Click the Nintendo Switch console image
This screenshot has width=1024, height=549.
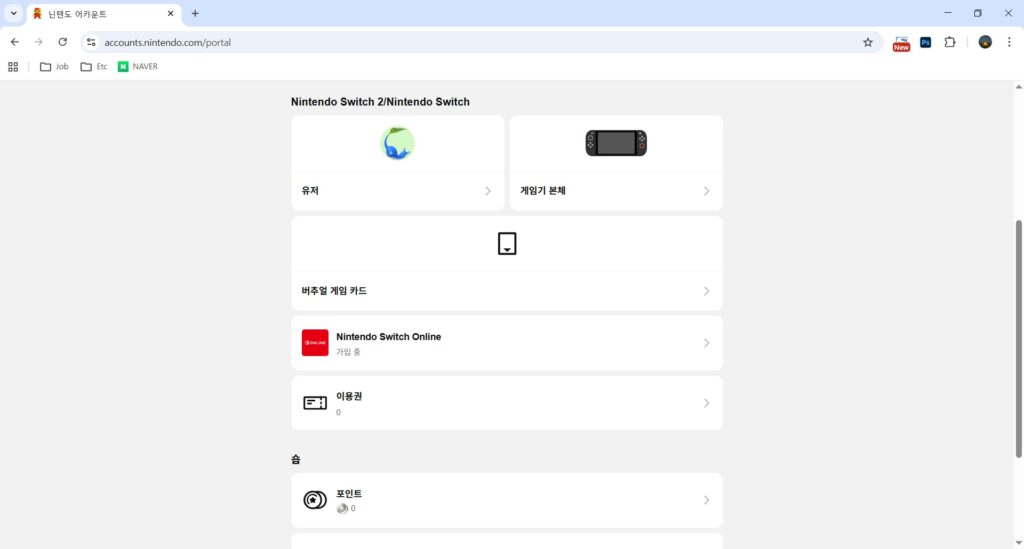[x=616, y=143]
